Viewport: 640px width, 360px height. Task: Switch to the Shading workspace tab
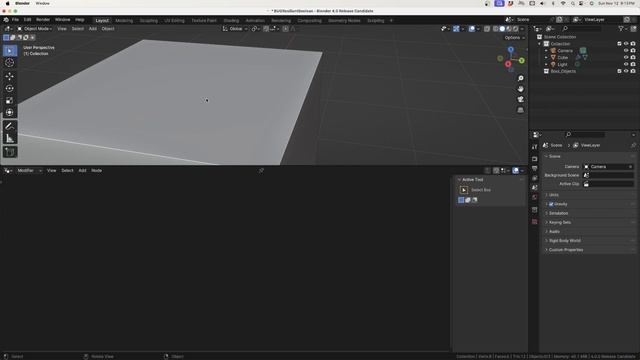click(231, 20)
